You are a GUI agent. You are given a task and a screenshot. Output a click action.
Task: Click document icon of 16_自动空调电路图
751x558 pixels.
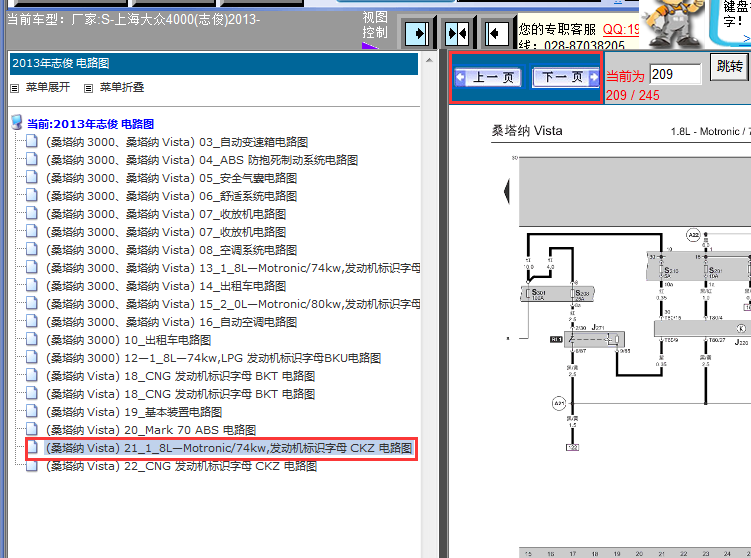coord(32,321)
